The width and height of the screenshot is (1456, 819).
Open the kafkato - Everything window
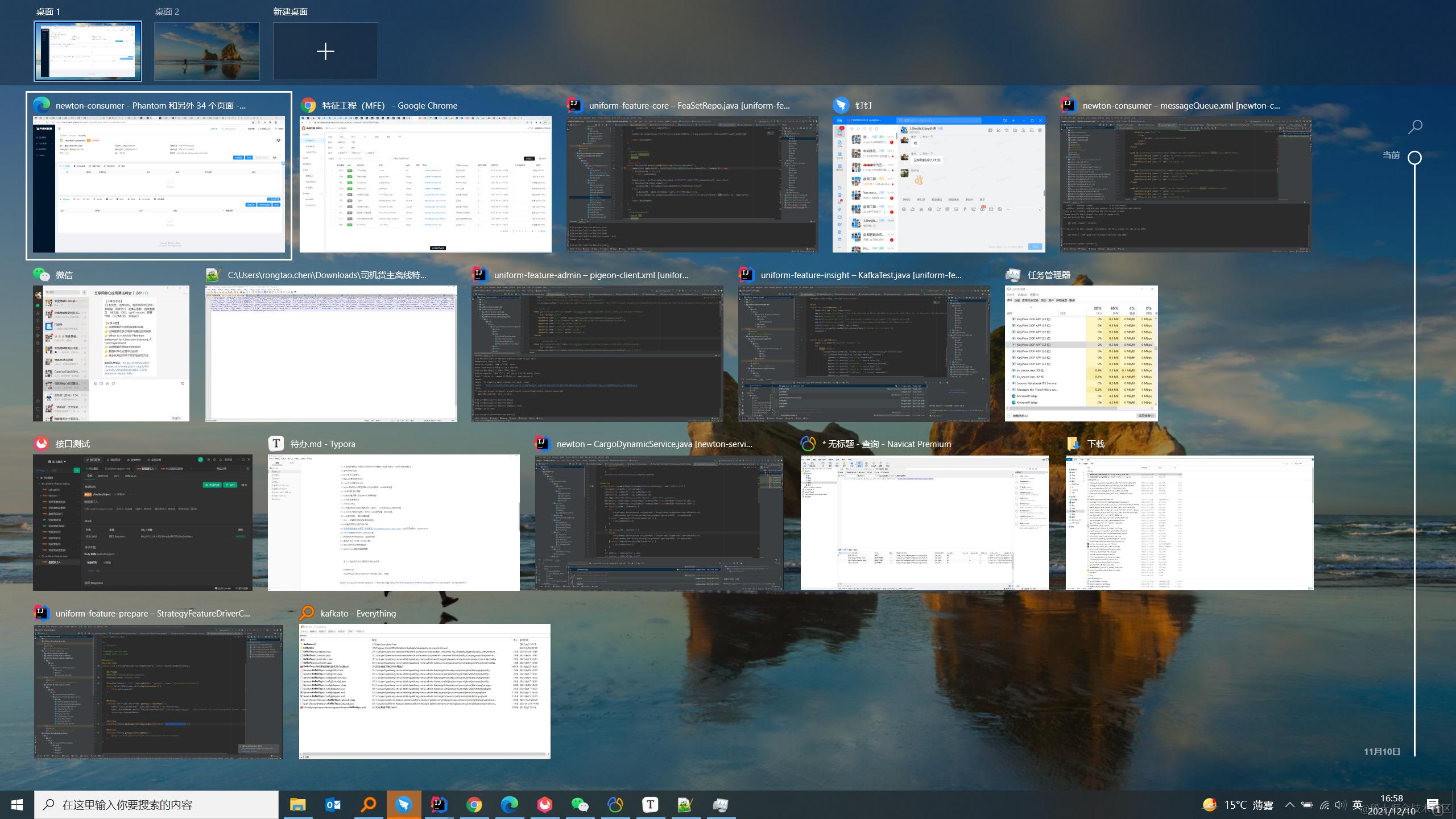click(x=424, y=691)
